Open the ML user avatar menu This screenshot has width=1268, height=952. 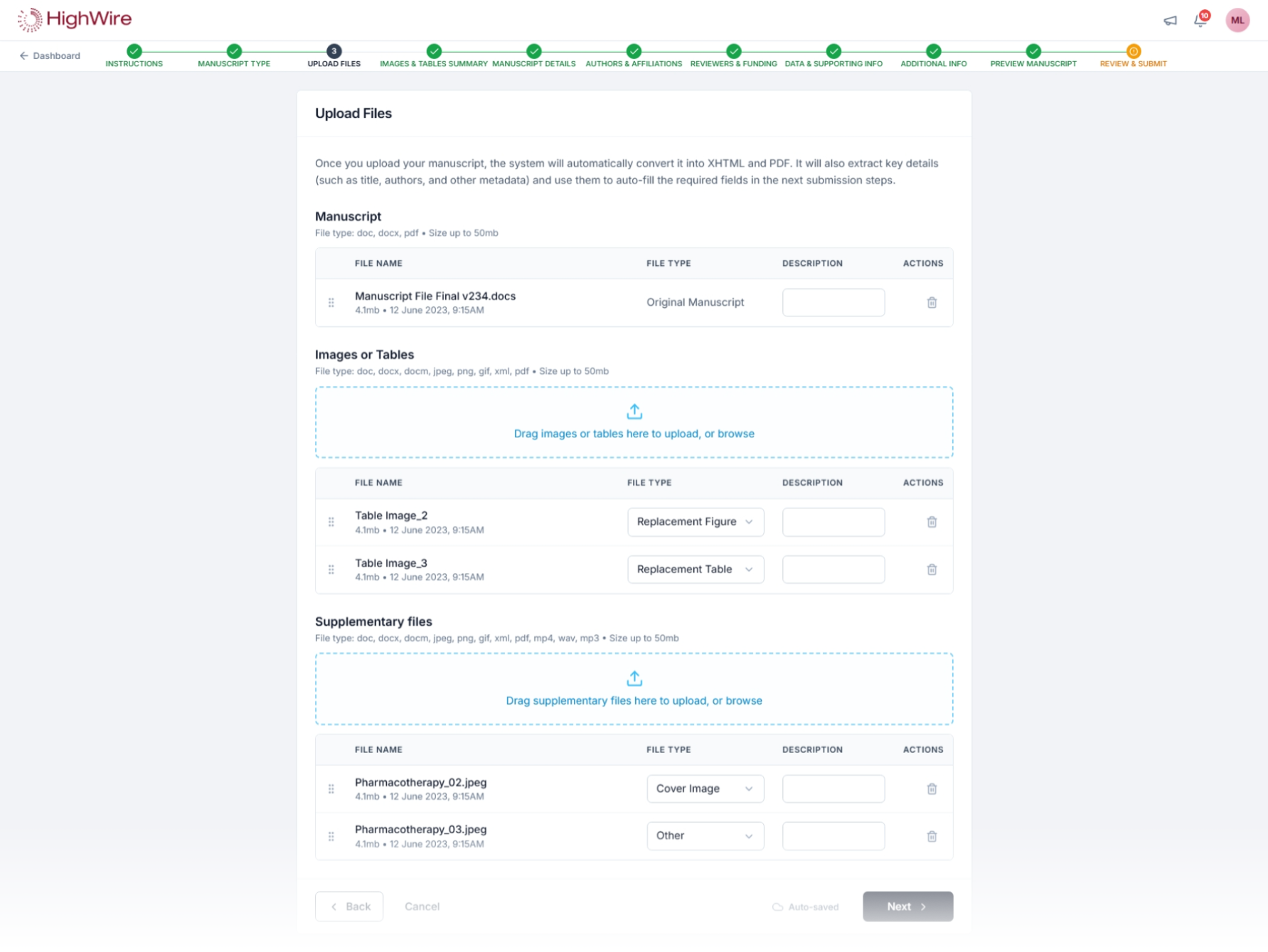(x=1237, y=21)
